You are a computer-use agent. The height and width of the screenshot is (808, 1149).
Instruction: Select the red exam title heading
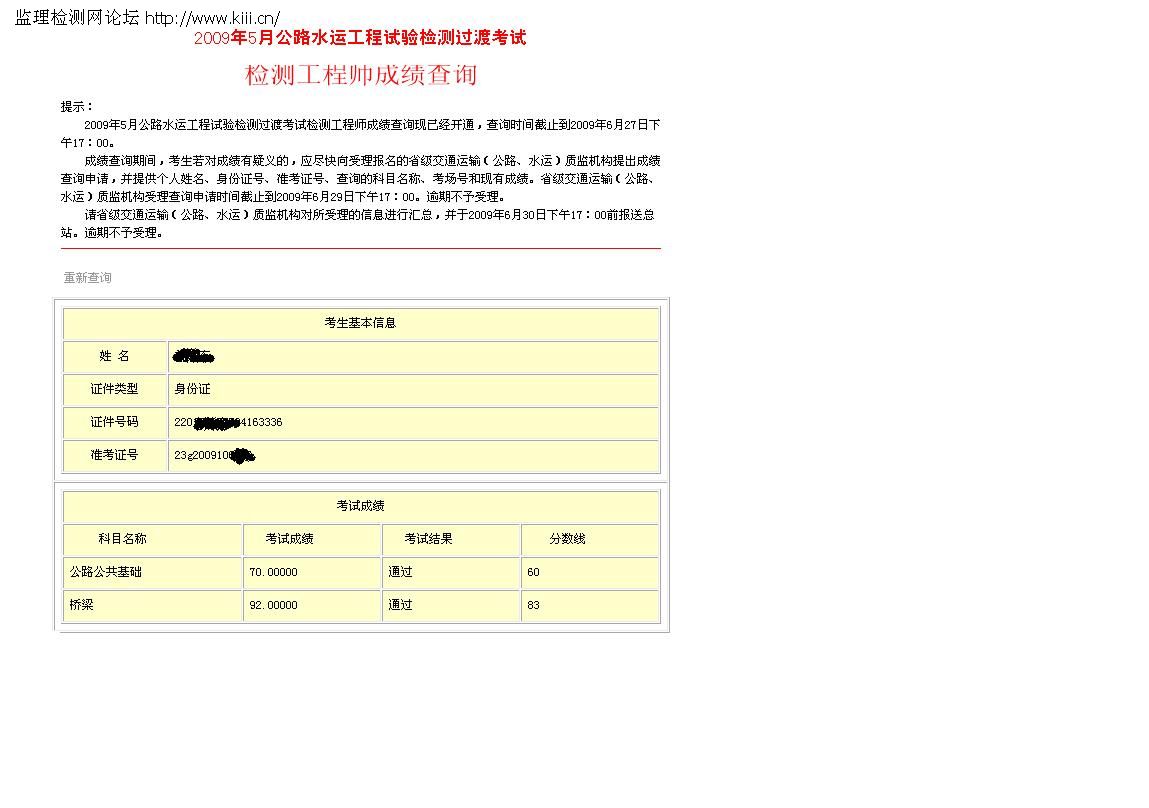359,39
